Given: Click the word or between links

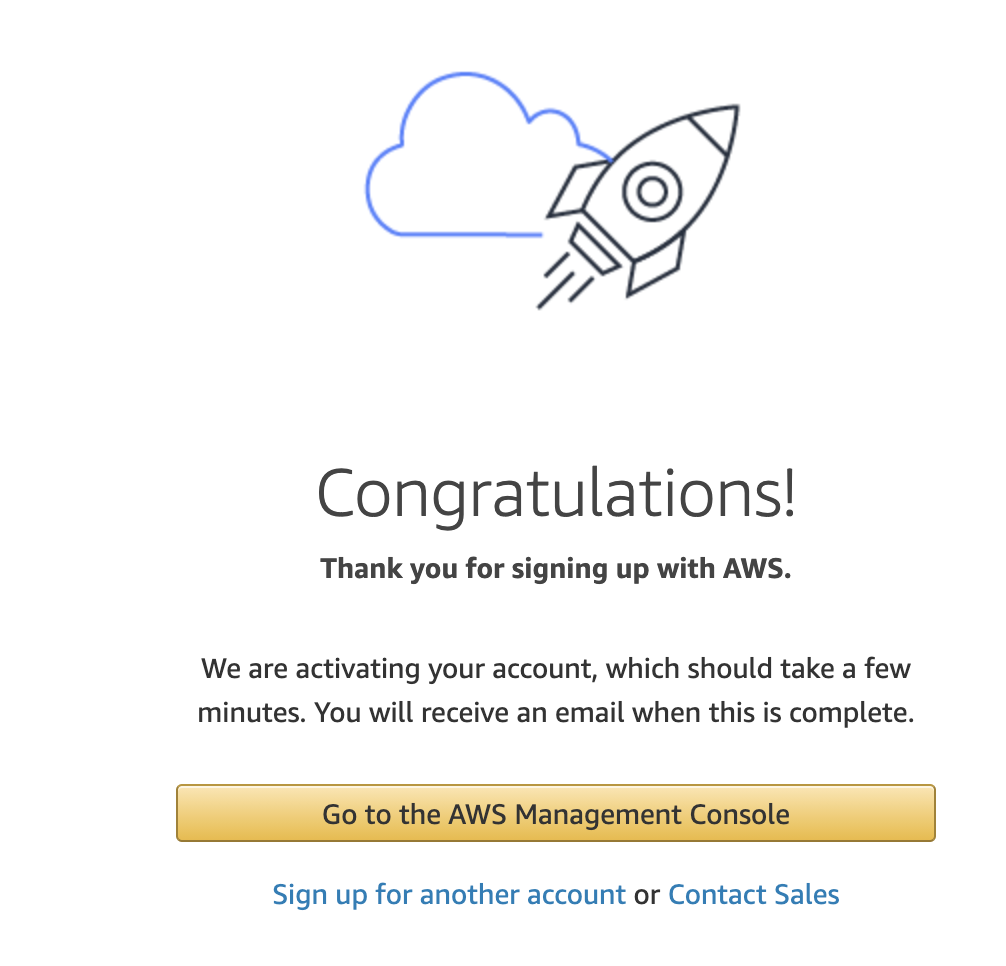Looking at the screenshot, I should point(648,894).
